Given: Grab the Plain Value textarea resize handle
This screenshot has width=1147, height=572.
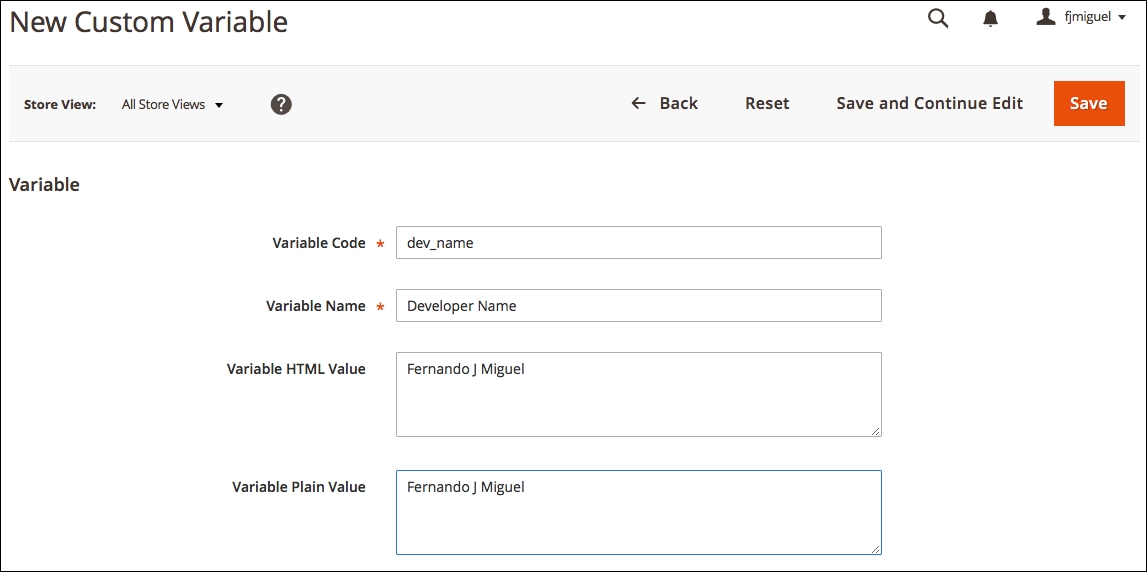Looking at the screenshot, I should pos(876,549).
